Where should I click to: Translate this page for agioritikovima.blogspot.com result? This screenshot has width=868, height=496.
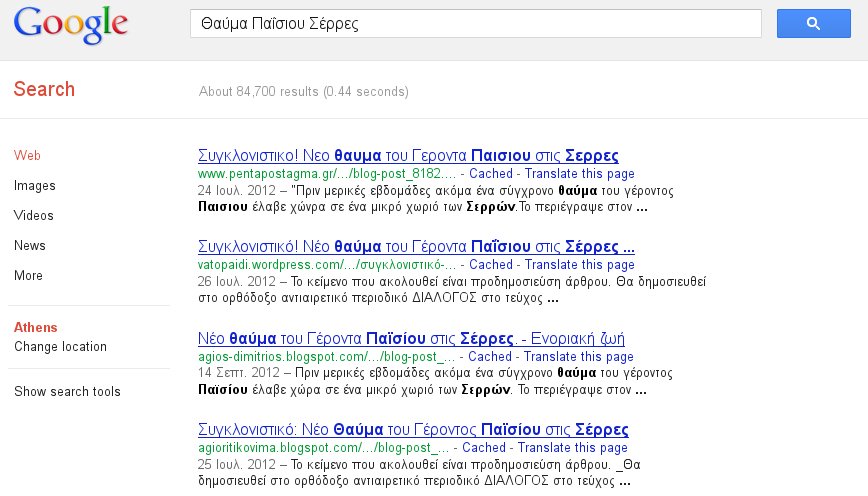click(x=572, y=447)
